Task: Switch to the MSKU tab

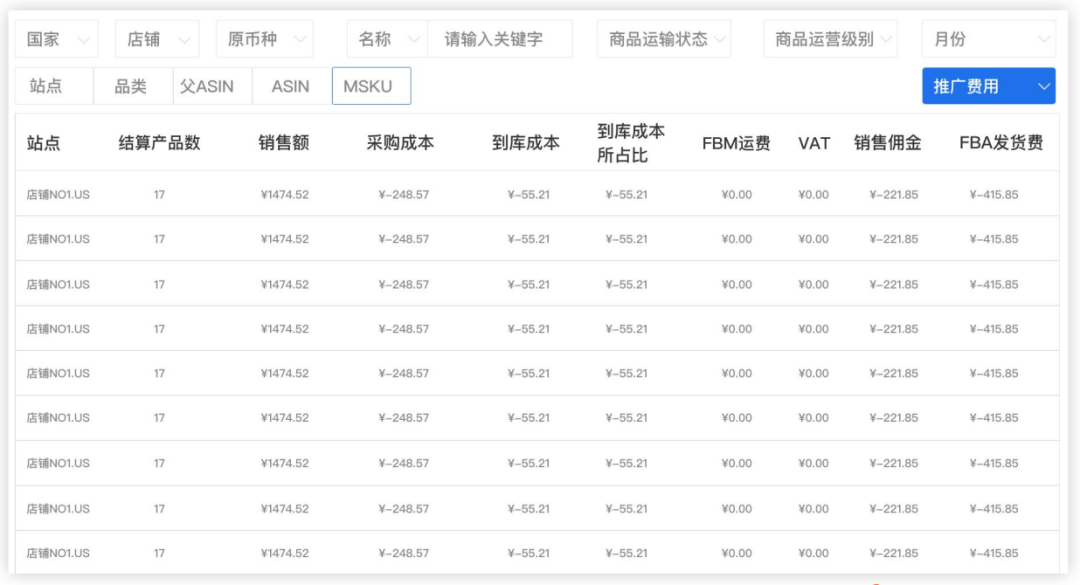Action: coord(370,86)
